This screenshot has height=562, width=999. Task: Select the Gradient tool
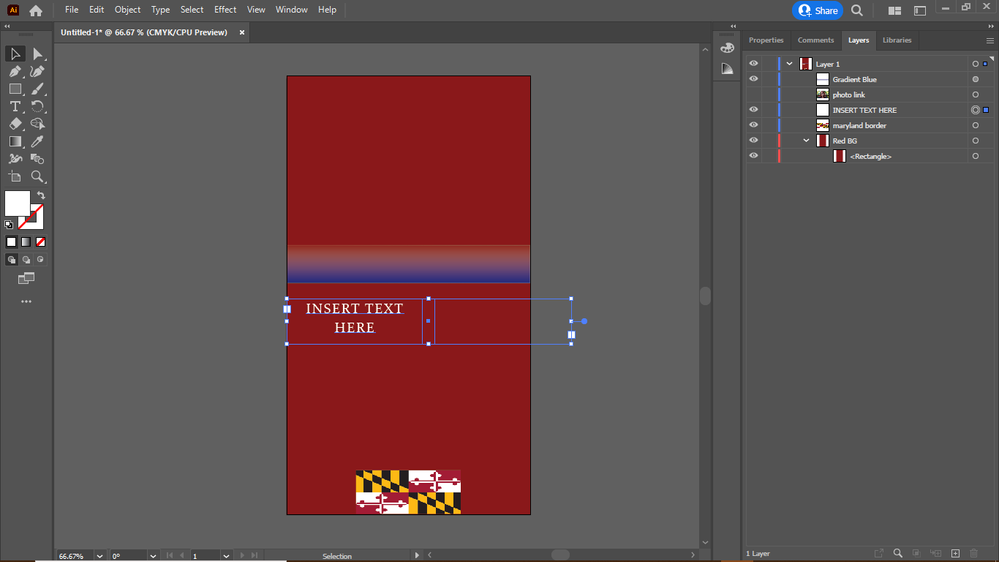pyautogui.click(x=15, y=142)
